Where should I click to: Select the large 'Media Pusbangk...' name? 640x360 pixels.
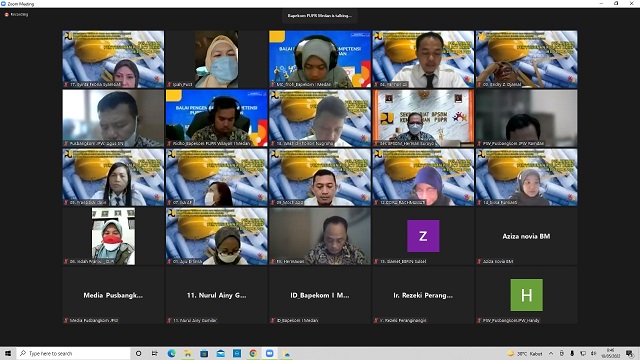coord(113,295)
